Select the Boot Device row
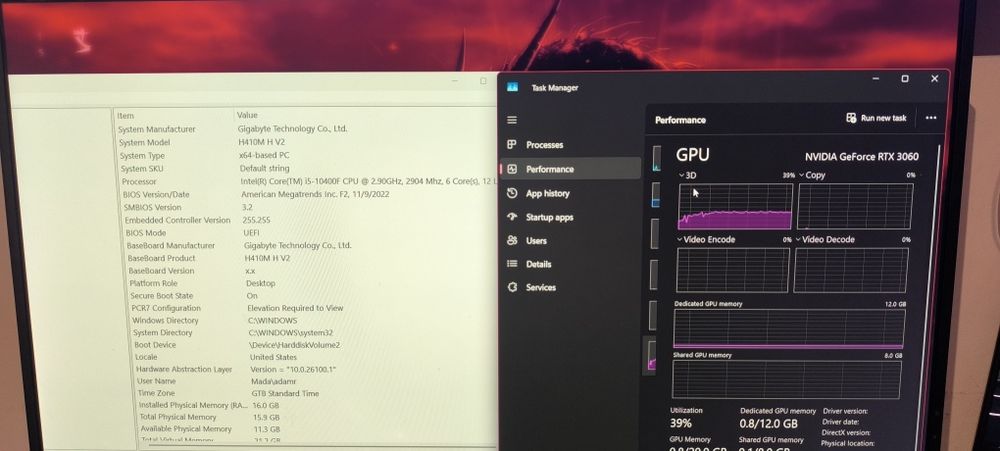 click(x=315, y=345)
